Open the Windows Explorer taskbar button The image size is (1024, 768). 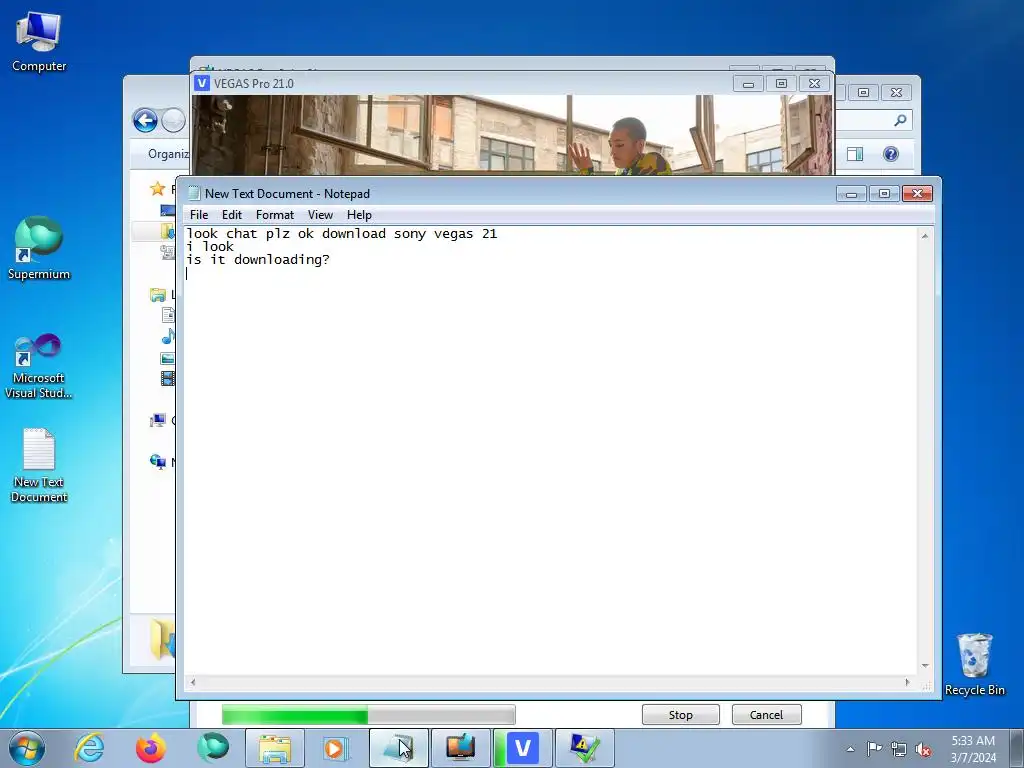tap(275, 748)
